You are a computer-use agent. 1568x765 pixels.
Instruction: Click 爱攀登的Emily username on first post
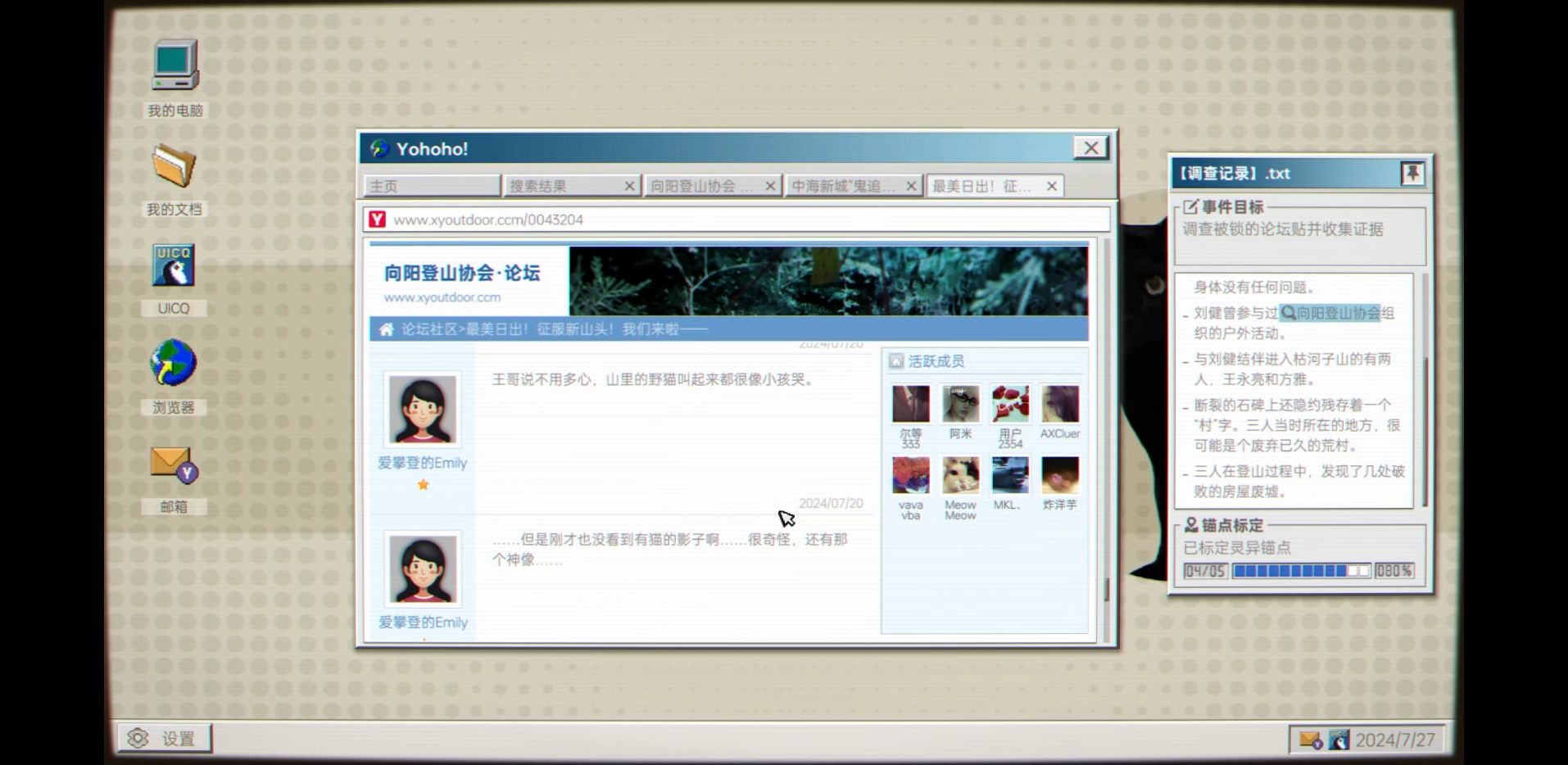point(422,463)
